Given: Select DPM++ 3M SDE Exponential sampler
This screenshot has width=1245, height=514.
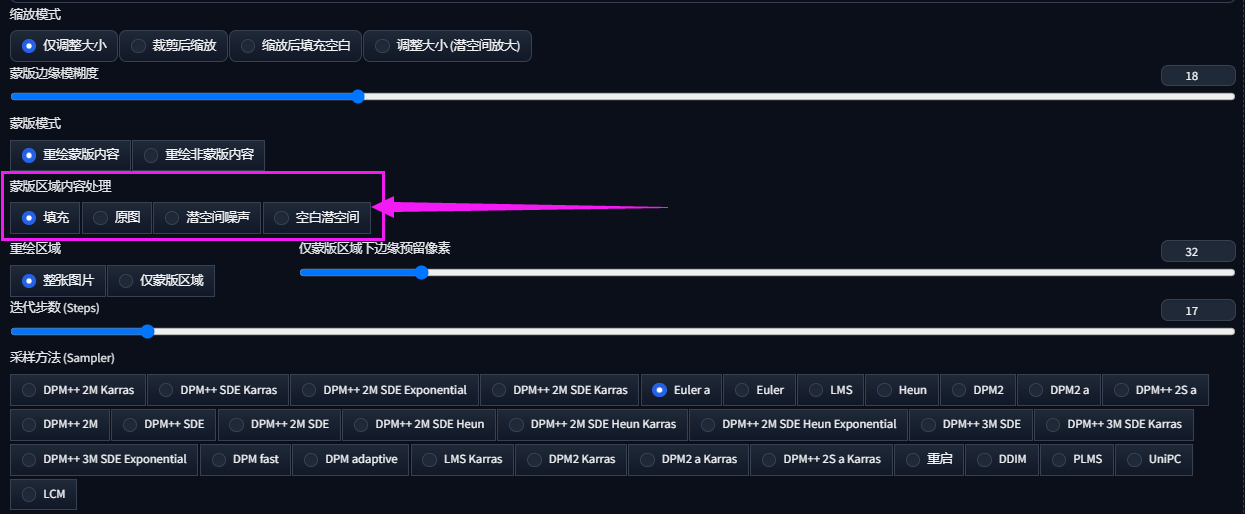Looking at the screenshot, I should [x=104, y=459].
